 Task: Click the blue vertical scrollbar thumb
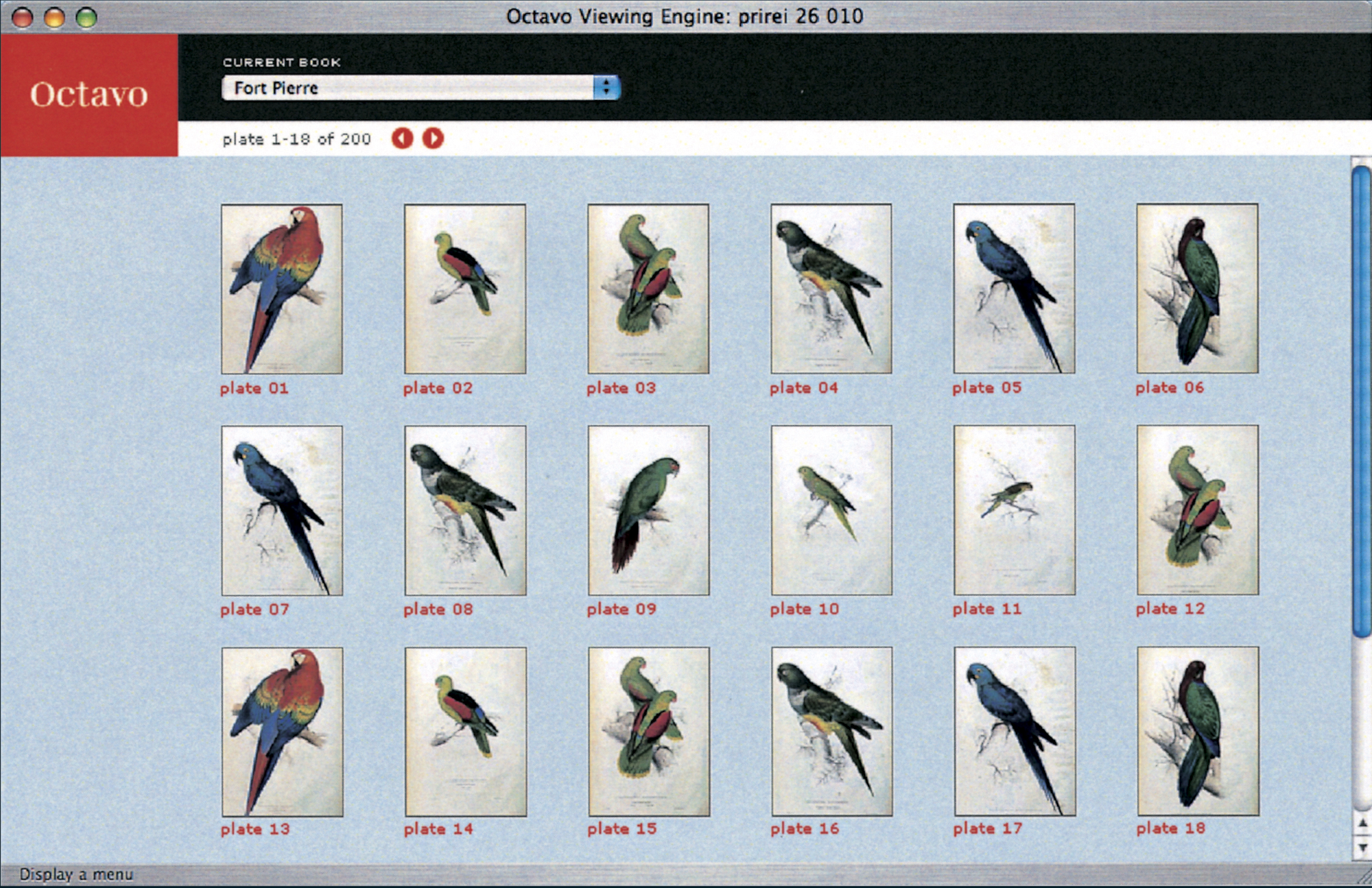(1362, 401)
